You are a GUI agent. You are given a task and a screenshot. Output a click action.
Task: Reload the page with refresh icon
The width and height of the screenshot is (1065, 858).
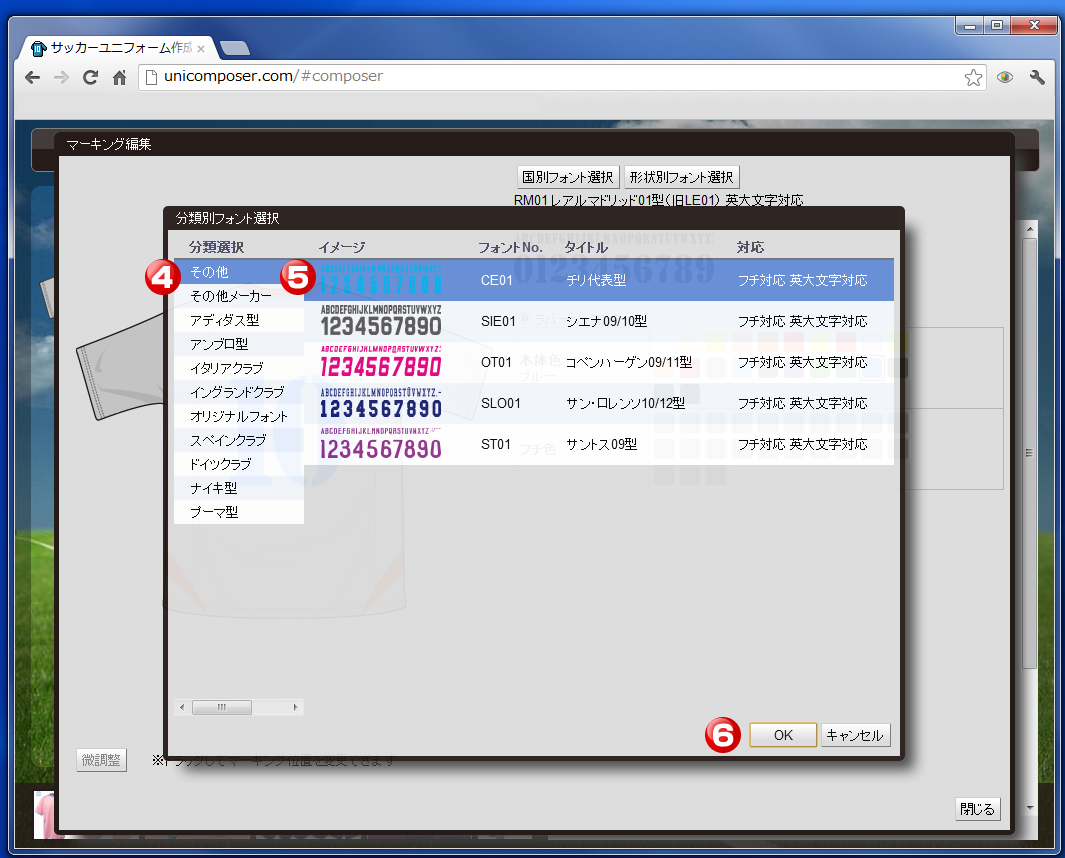[90, 77]
